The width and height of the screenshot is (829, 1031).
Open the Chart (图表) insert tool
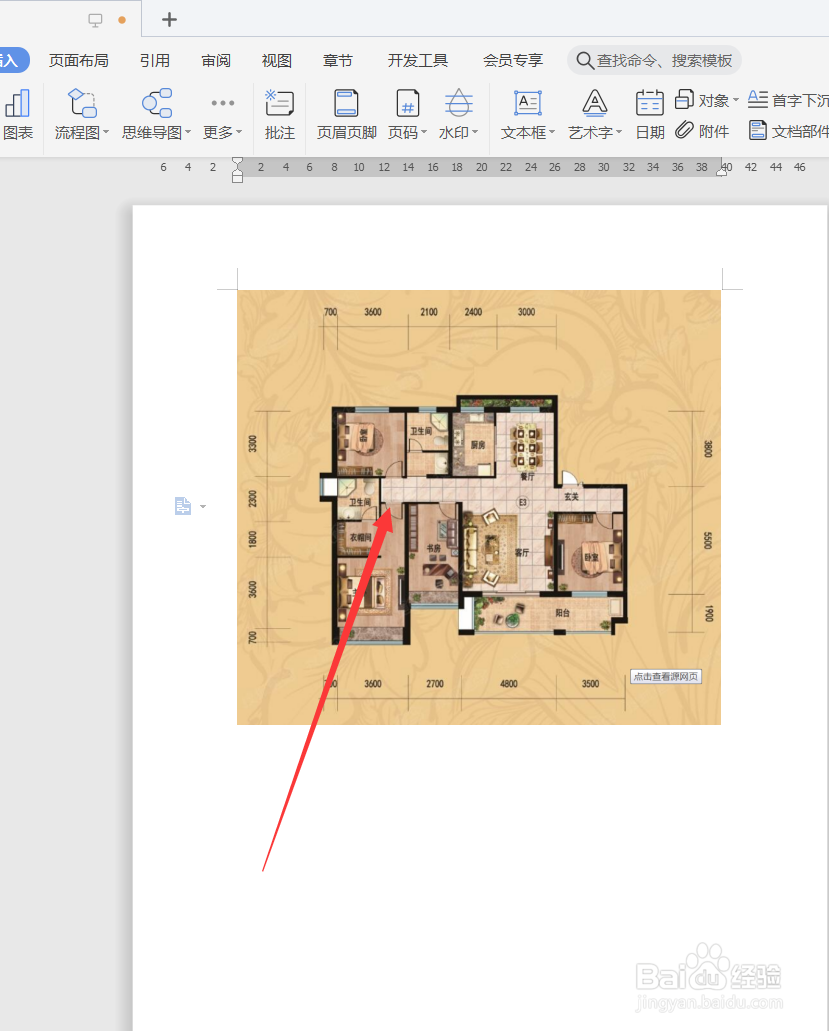tap(18, 116)
